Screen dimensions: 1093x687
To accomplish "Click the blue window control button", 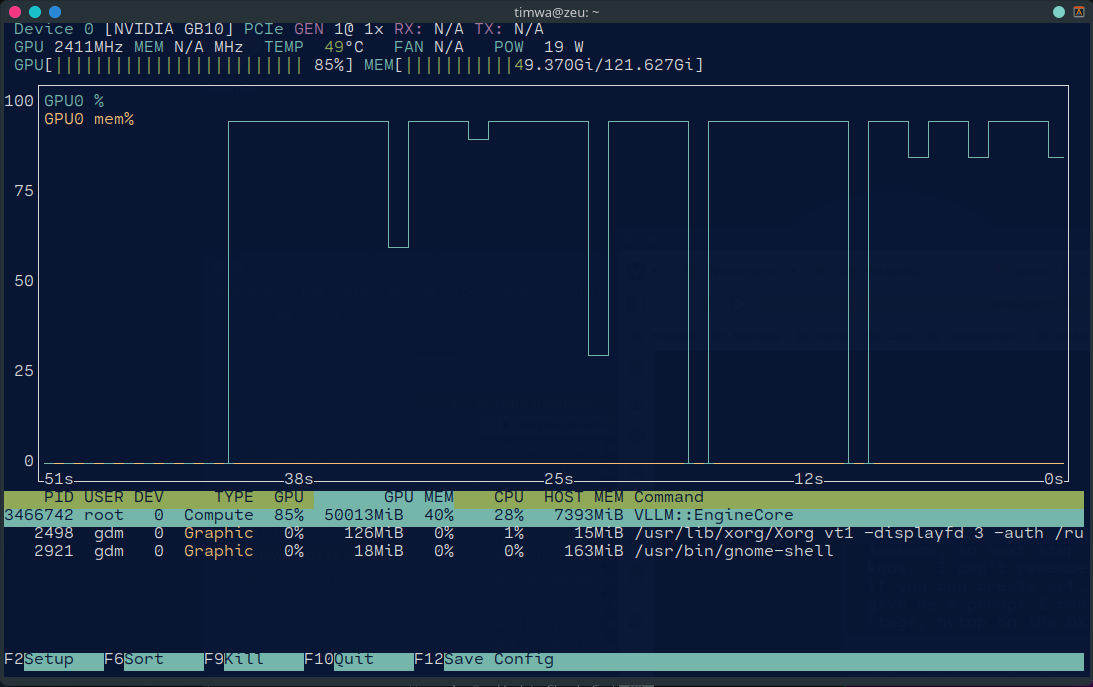I will [55, 12].
